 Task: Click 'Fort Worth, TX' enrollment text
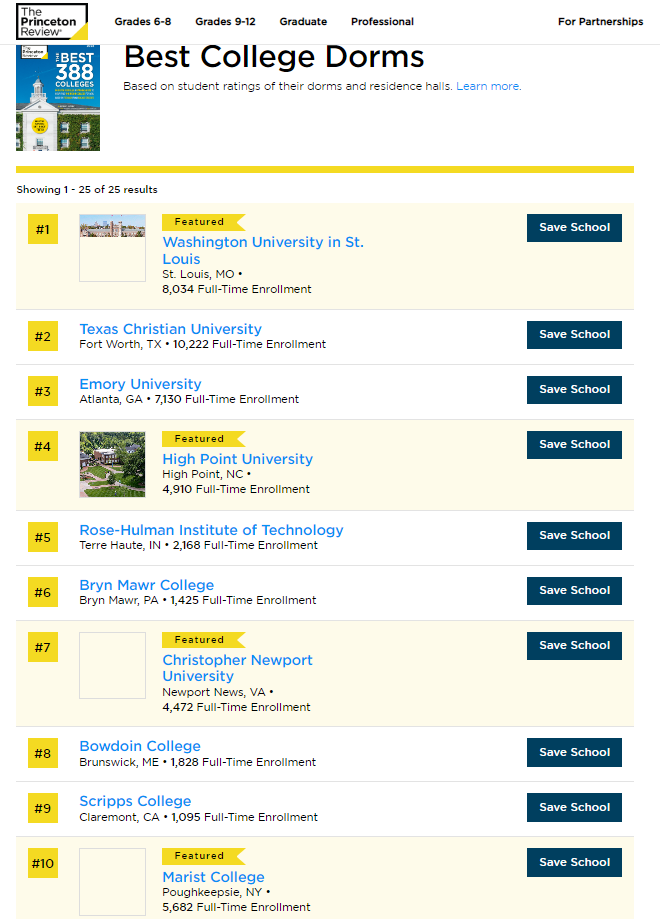[203, 344]
